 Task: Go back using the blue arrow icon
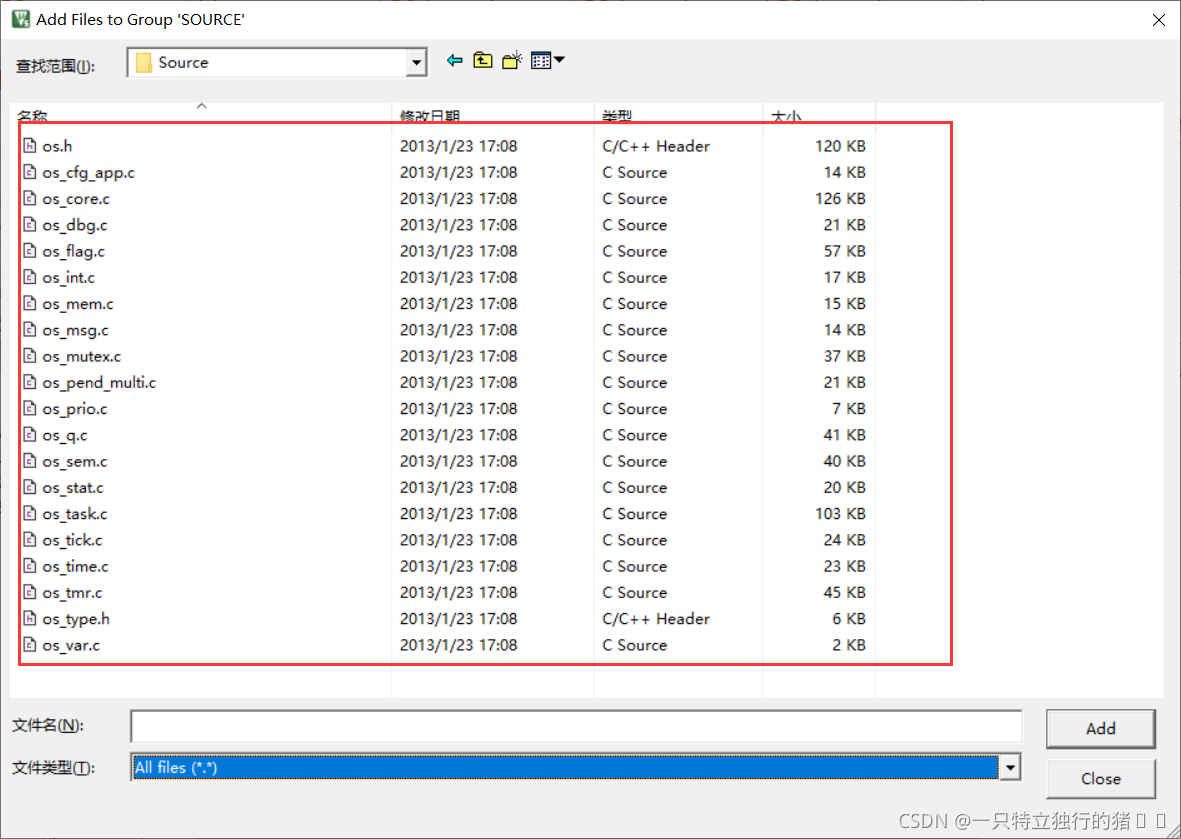(x=454, y=60)
